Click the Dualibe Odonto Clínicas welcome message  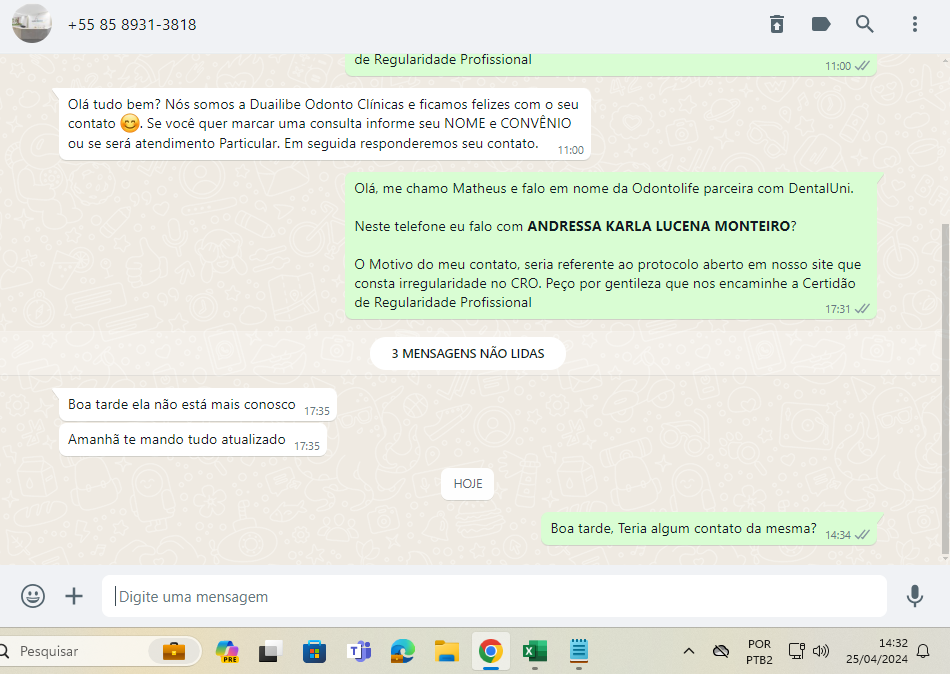coord(325,124)
